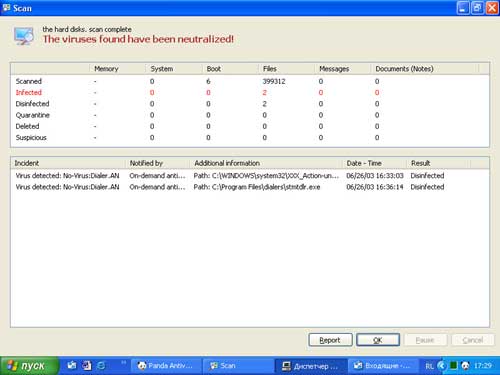The image size is (500, 375).
Task: Open the Входящие taskbar window
Action: point(382,366)
